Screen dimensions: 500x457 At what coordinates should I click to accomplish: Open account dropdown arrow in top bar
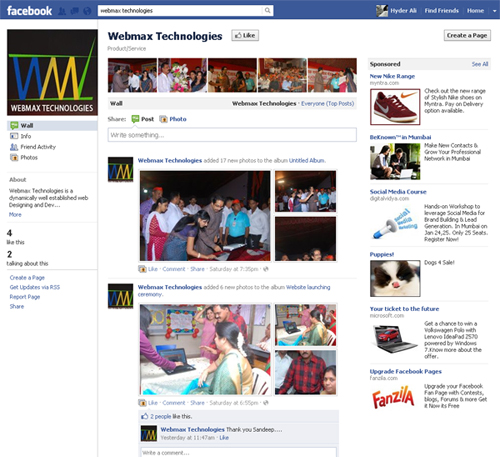tap(494, 11)
